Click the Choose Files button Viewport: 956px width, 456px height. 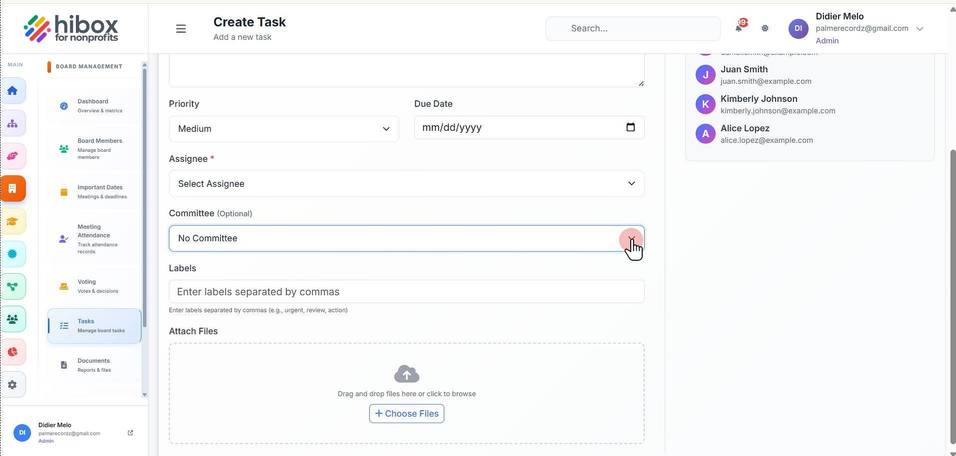407,413
